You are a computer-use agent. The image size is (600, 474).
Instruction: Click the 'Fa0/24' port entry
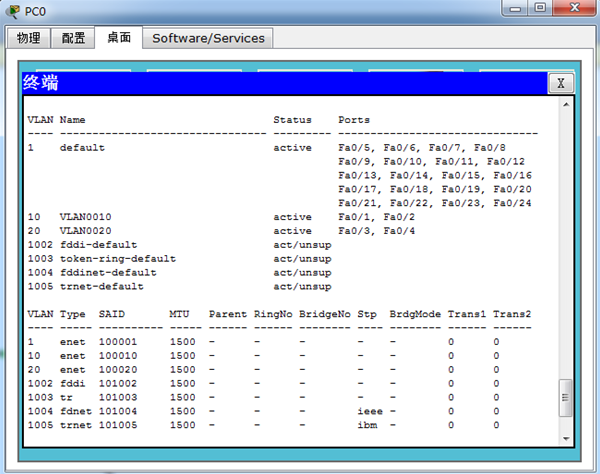tap(512, 203)
